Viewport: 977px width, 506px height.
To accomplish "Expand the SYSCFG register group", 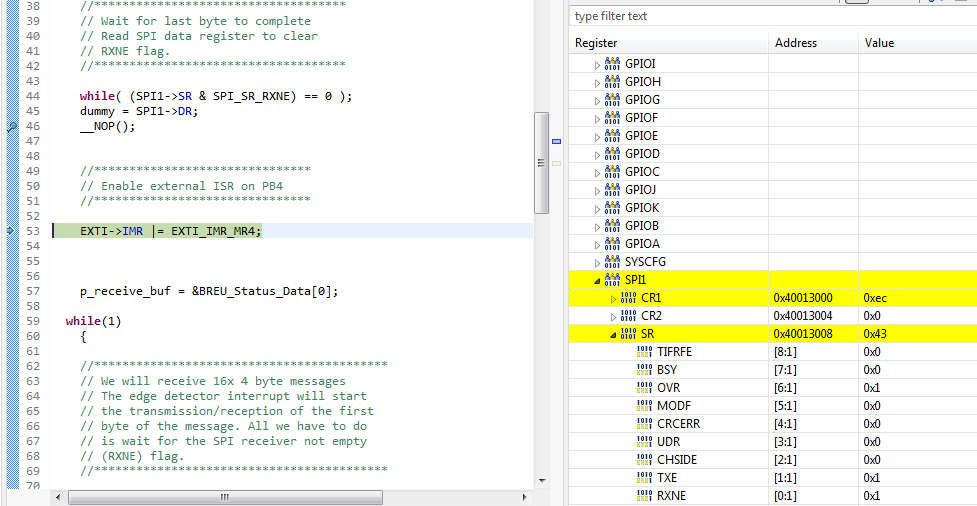I will coord(597,263).
